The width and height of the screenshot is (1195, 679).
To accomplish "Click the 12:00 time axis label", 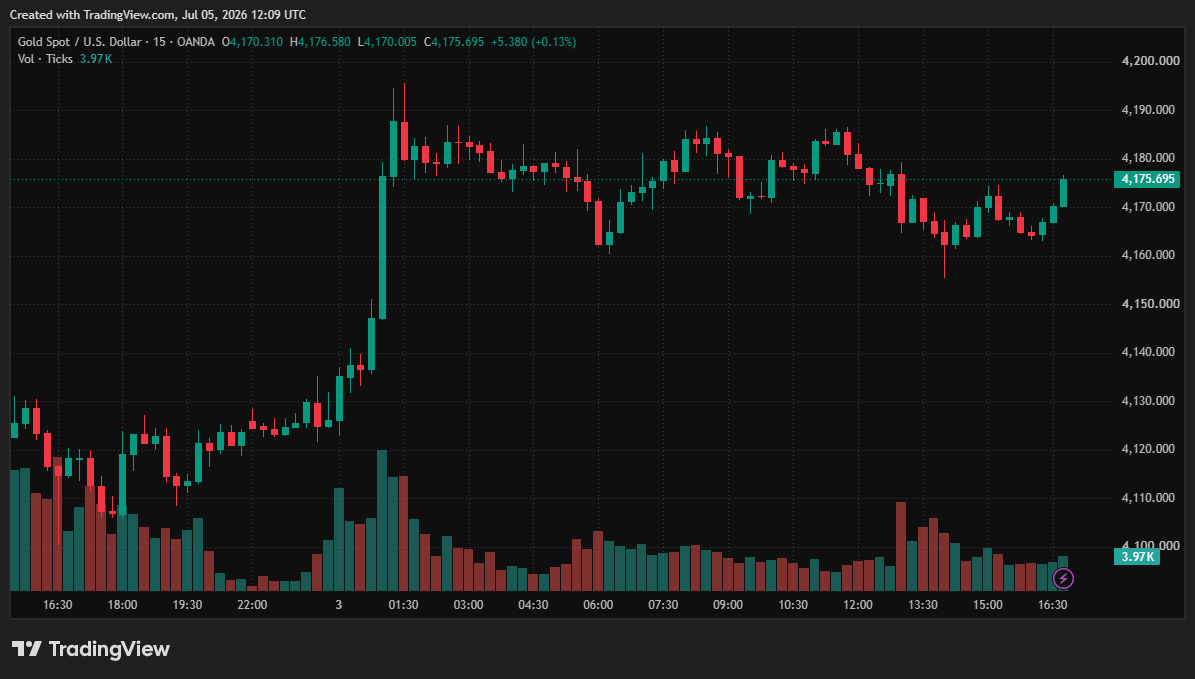I will [x=858, y=605].
